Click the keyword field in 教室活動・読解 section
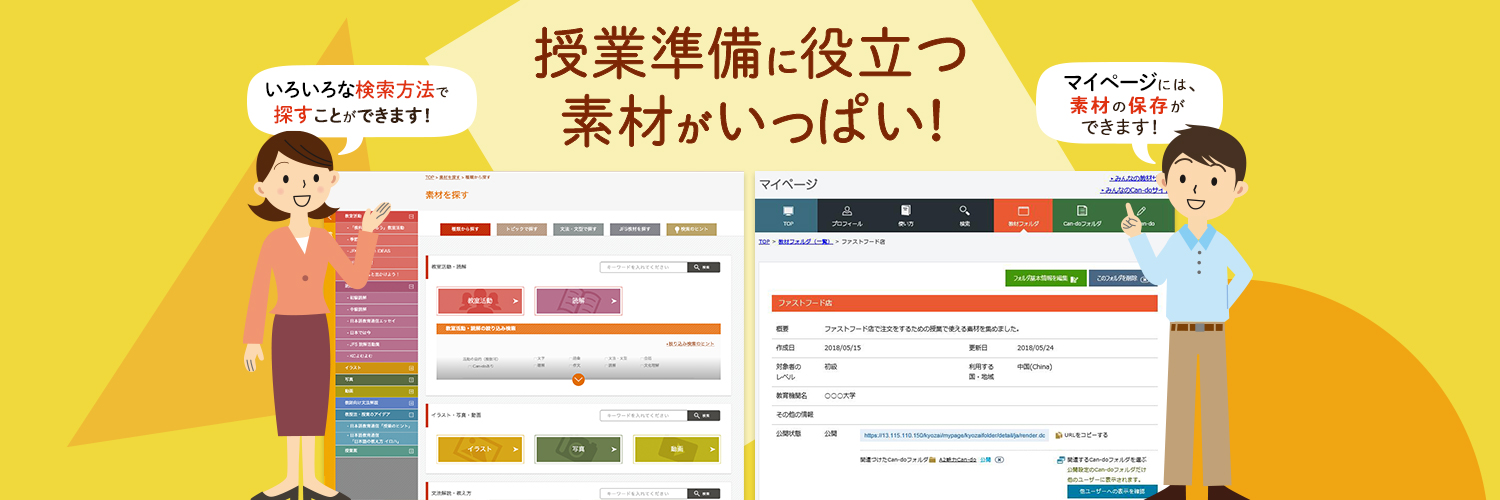1500x500 pixels. point(643,267)
